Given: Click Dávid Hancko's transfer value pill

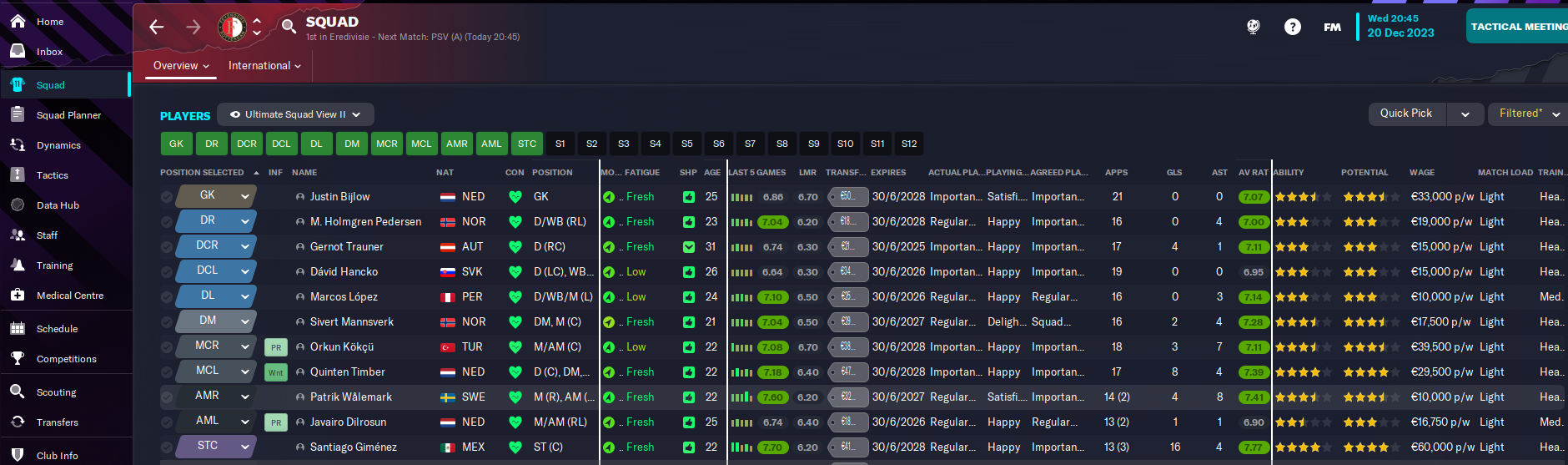Looking at the screenshot, I should point(848,272).
